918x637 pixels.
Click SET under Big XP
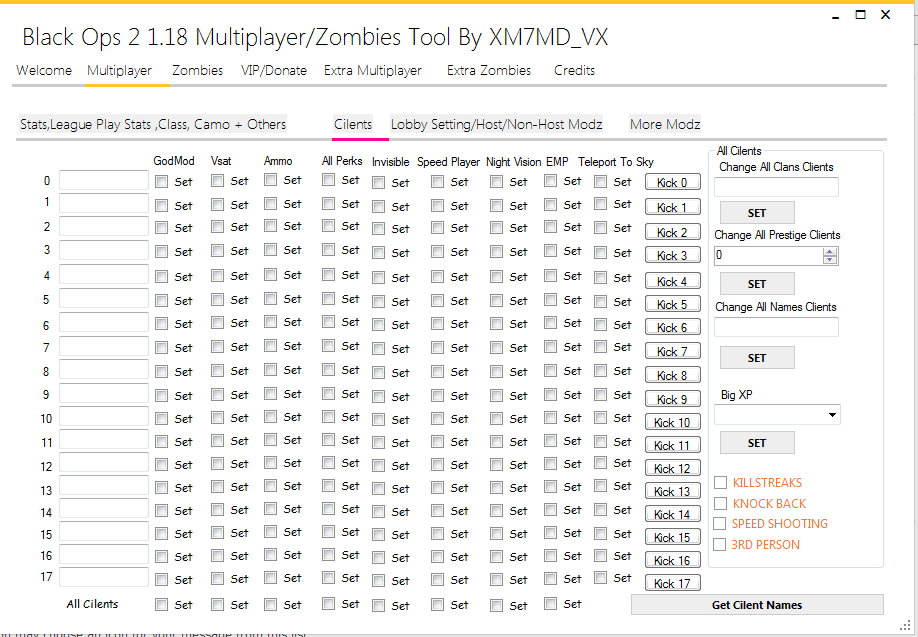click(x=757, y=443)
